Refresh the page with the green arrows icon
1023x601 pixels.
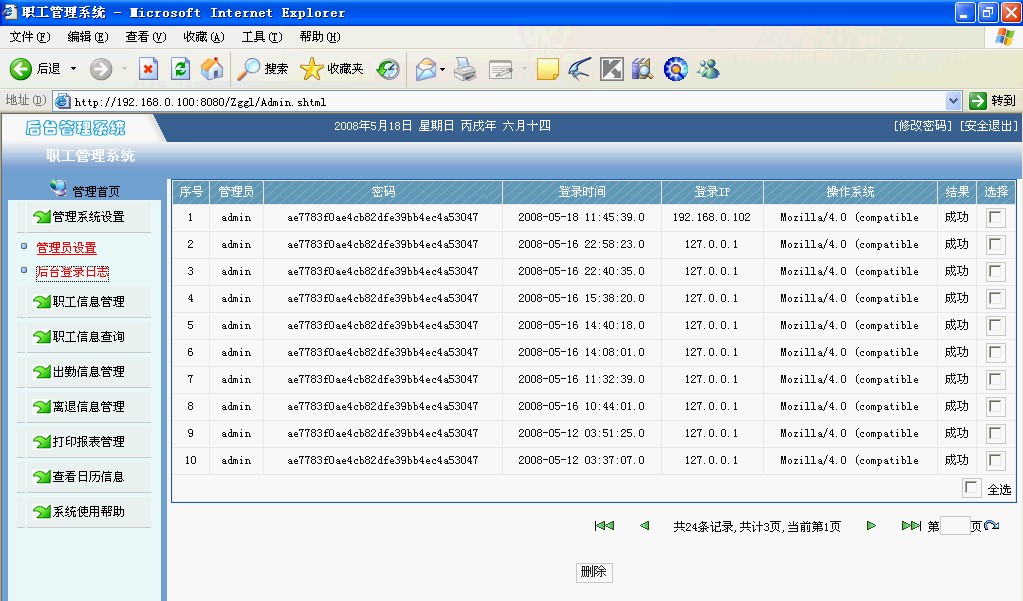pos(181,69)
